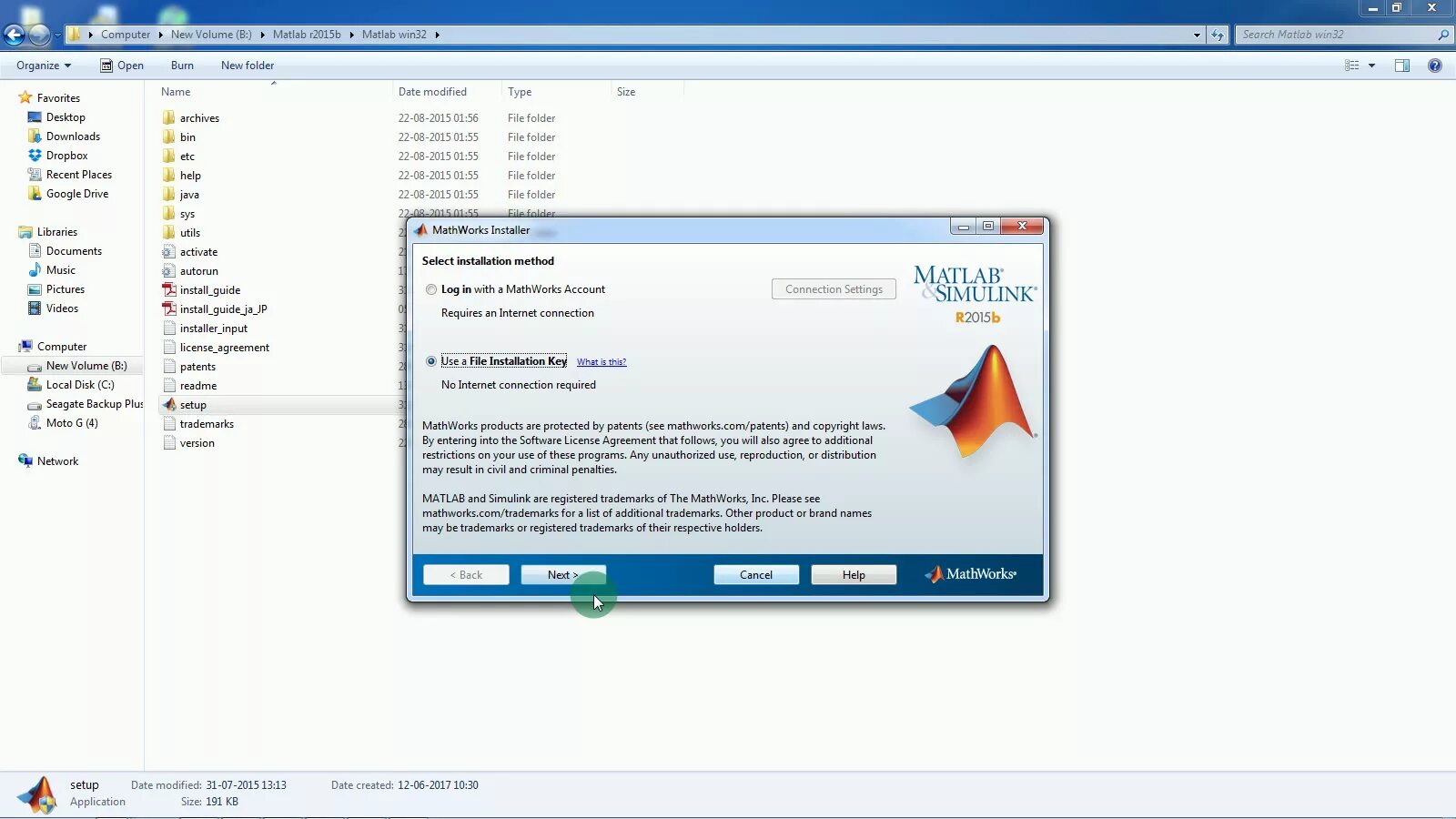Click Computer in address breadcrumb
This screenshot has width=1456, height=819.
click(x=126, y=35)
